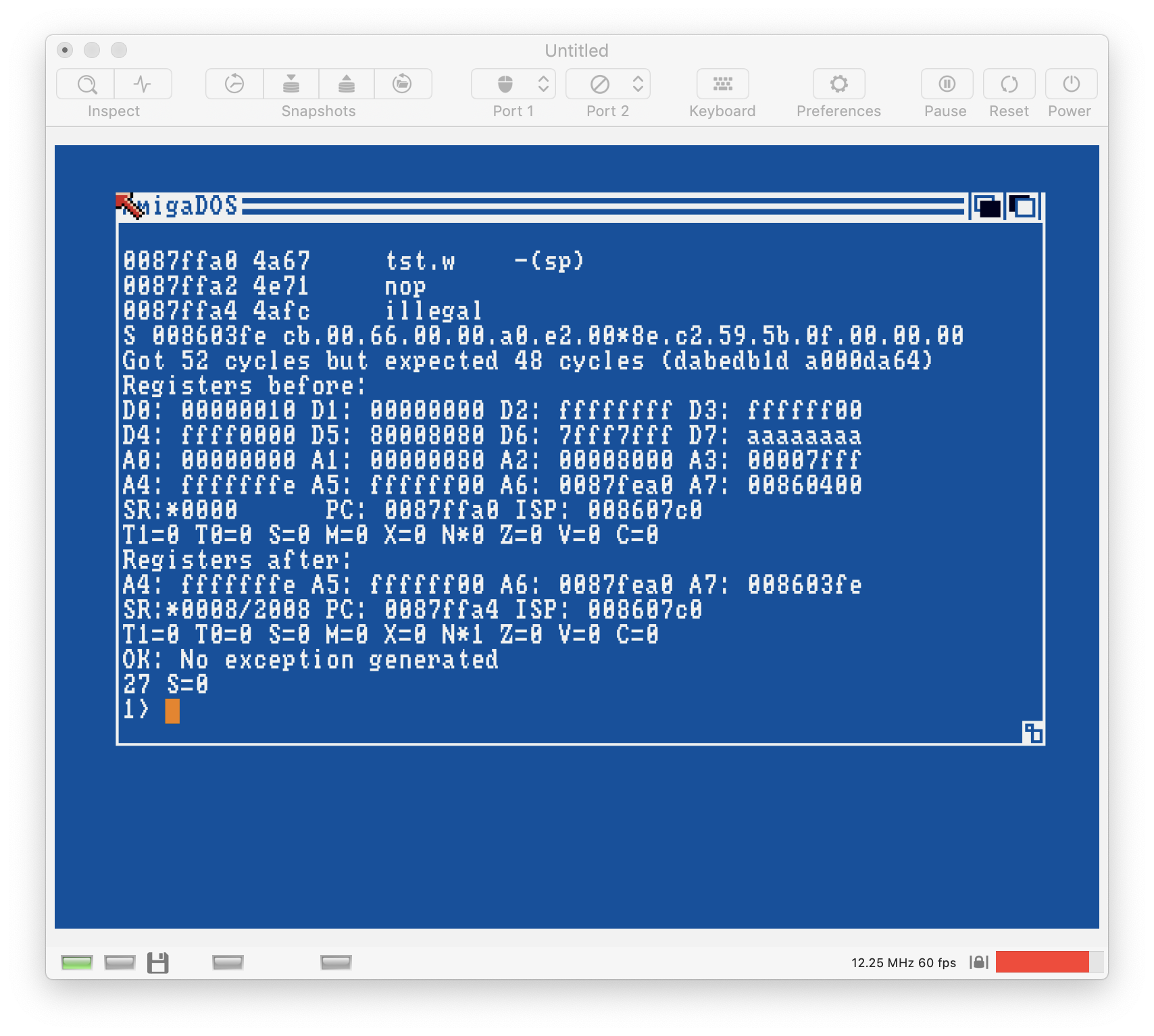The image size is (1154, 1036).
Task: Open Preferences via the gear icon
Action: [839, 84]
